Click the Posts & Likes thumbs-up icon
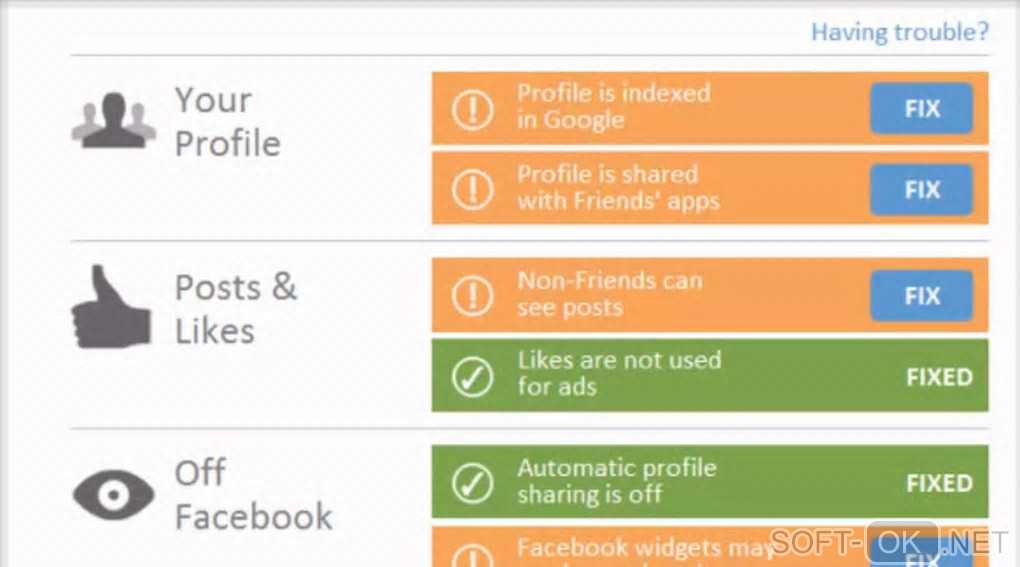This screenshot has height=567, width=1020. pyautogui.click(x=111, y=307)
